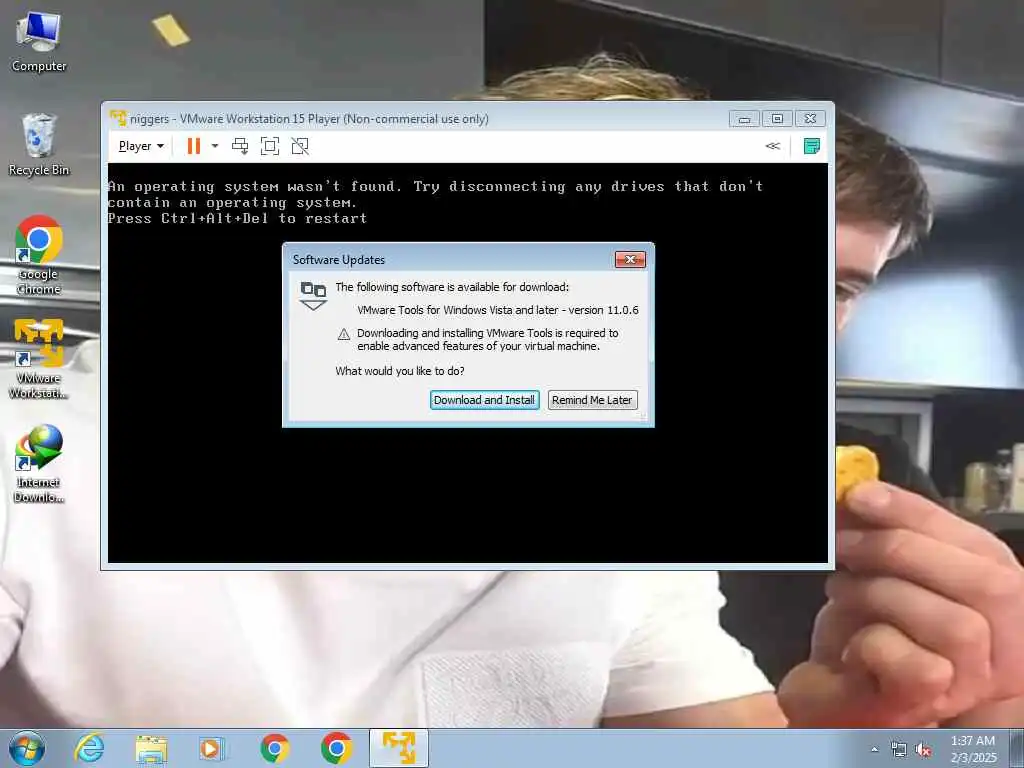The width and height of the screenshot is (1024, 768).
Task: Open Windows Explorer from taskbar
Action: [151, 748]
